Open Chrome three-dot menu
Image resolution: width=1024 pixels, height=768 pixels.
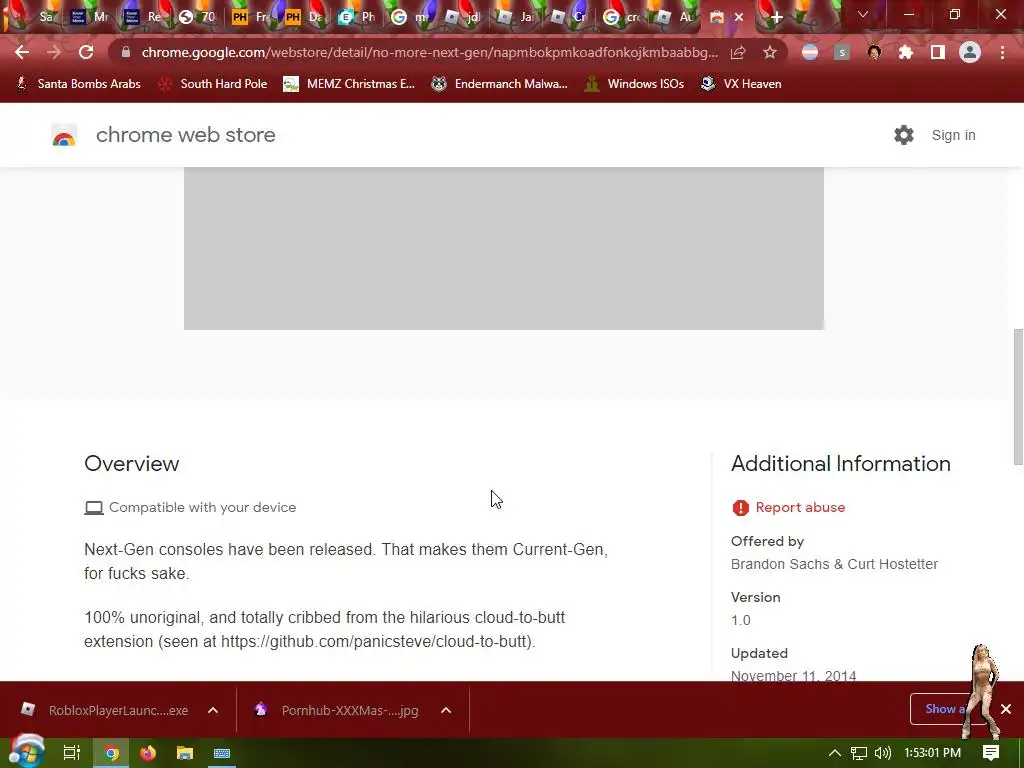(1002, 52)
